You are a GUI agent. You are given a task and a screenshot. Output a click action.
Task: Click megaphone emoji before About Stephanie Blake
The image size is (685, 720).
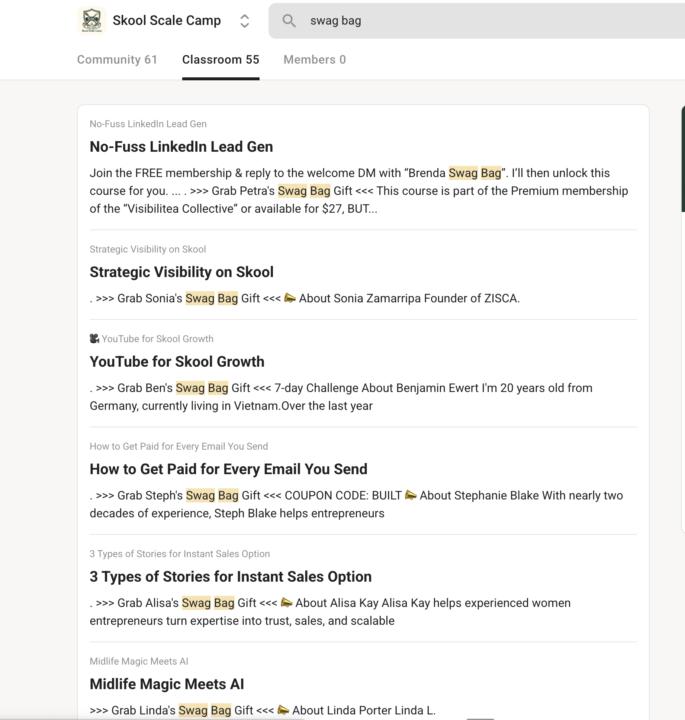pos(410,495)
